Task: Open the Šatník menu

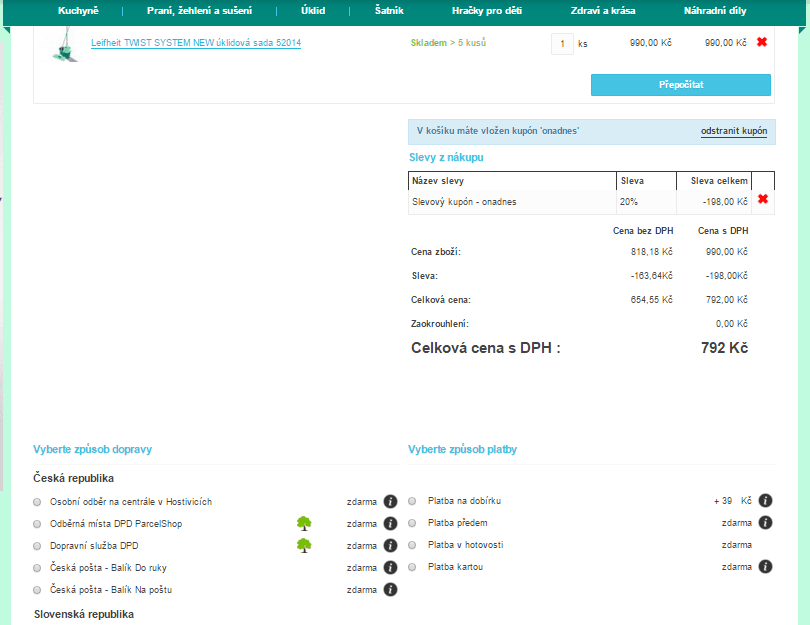Action: point(389,11)
